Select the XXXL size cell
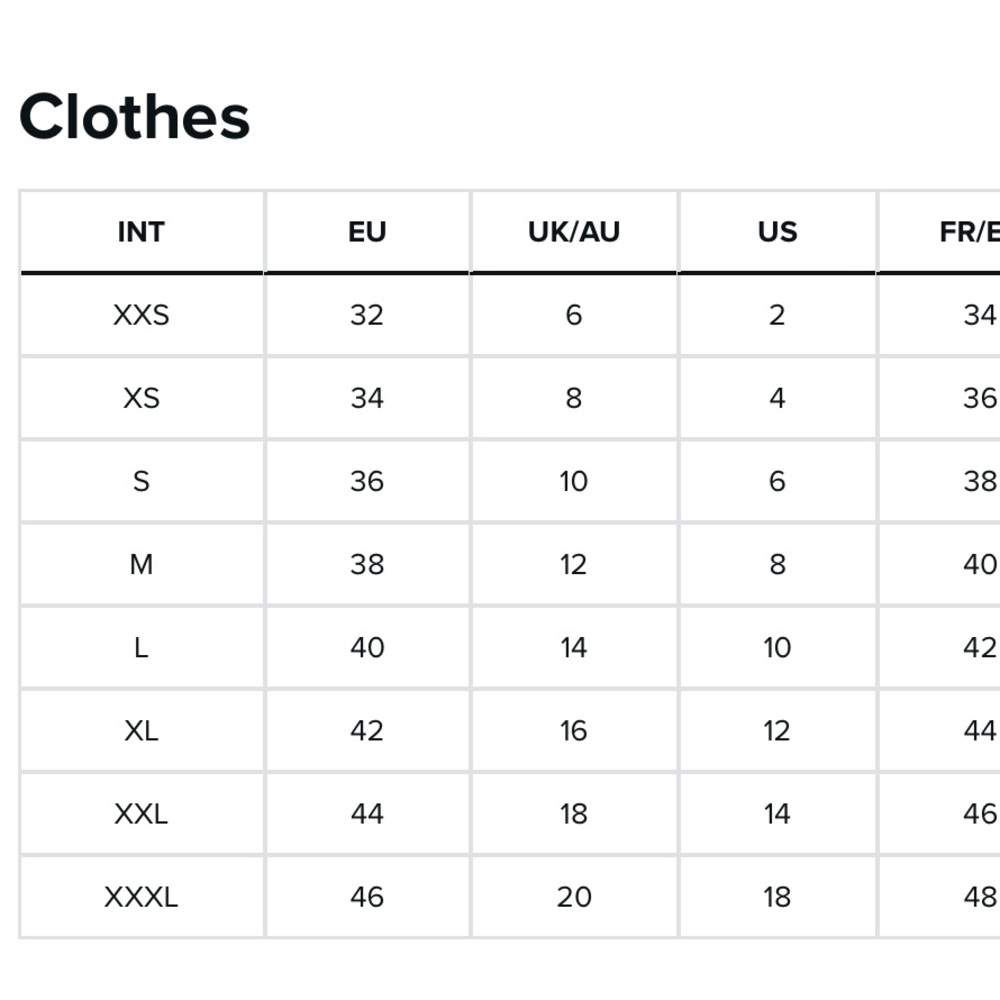Viewport: 1000px width, 1000px height. click(x=141, y=896)
